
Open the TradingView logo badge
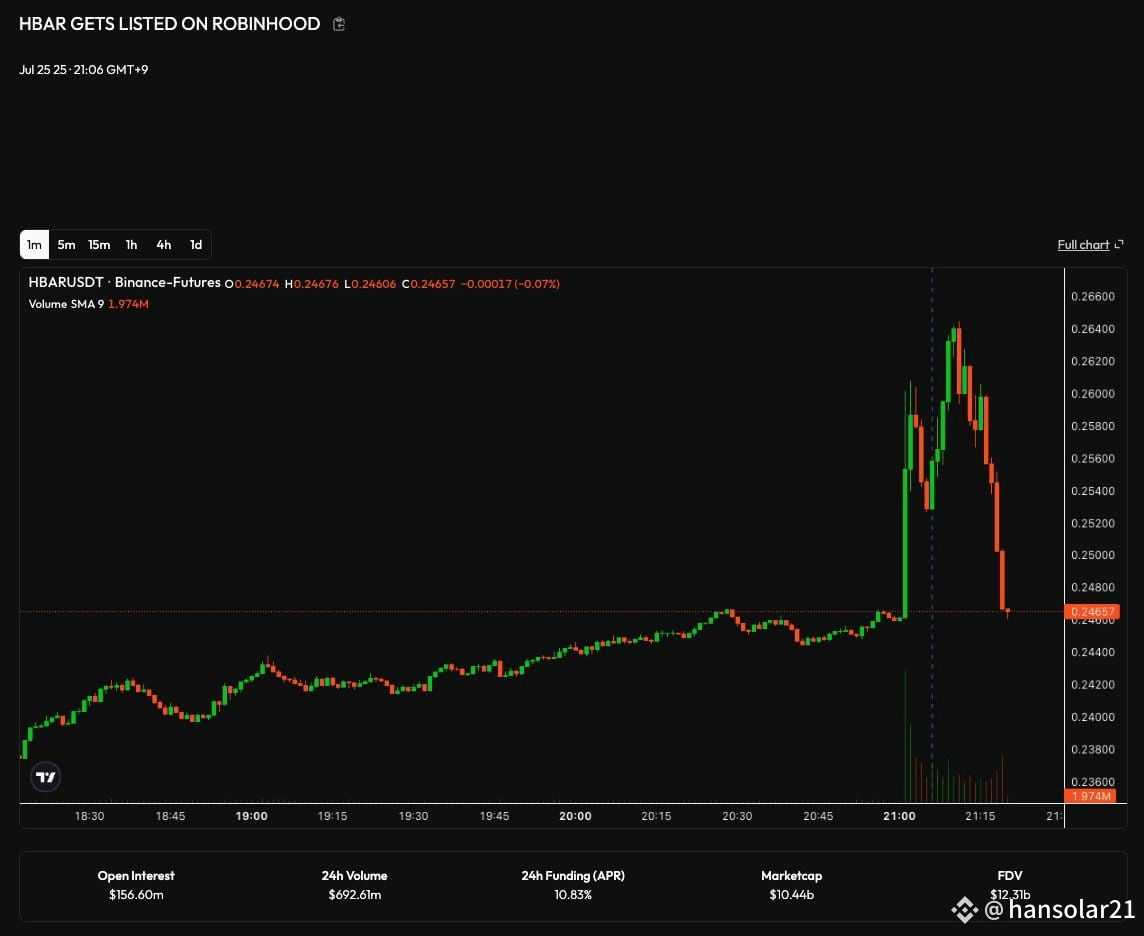45,777
